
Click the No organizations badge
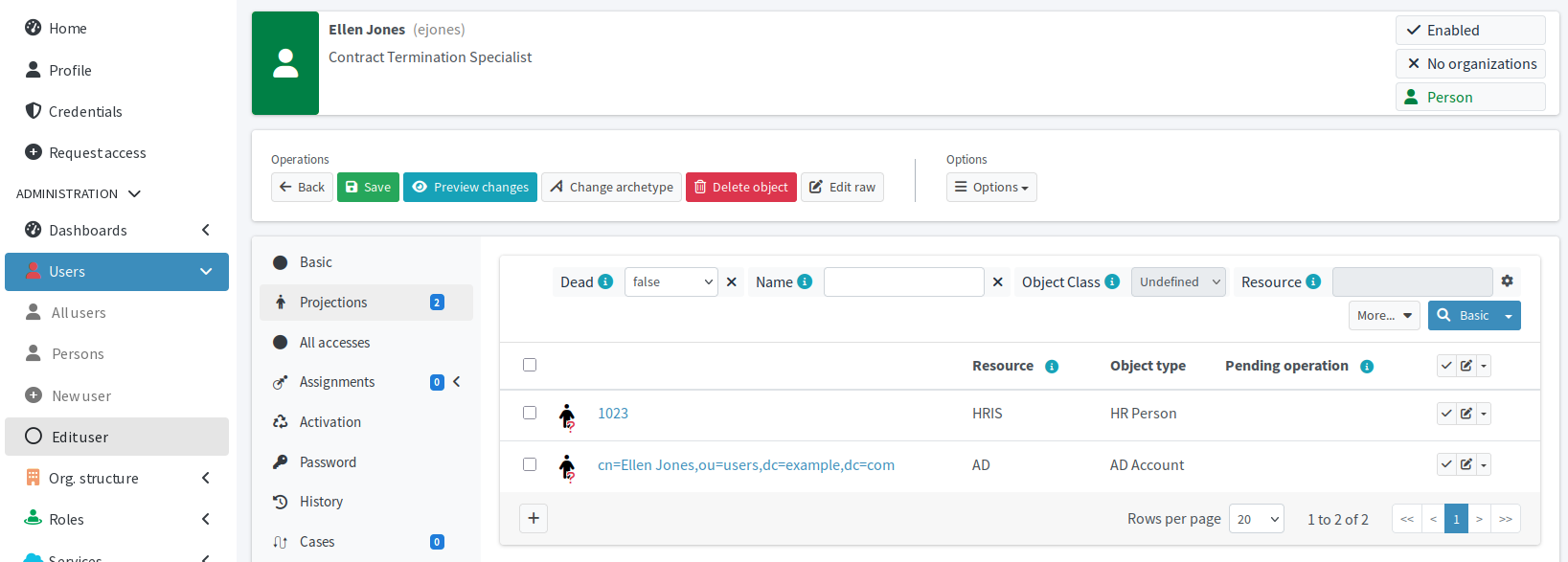[x=1470, y=63]
